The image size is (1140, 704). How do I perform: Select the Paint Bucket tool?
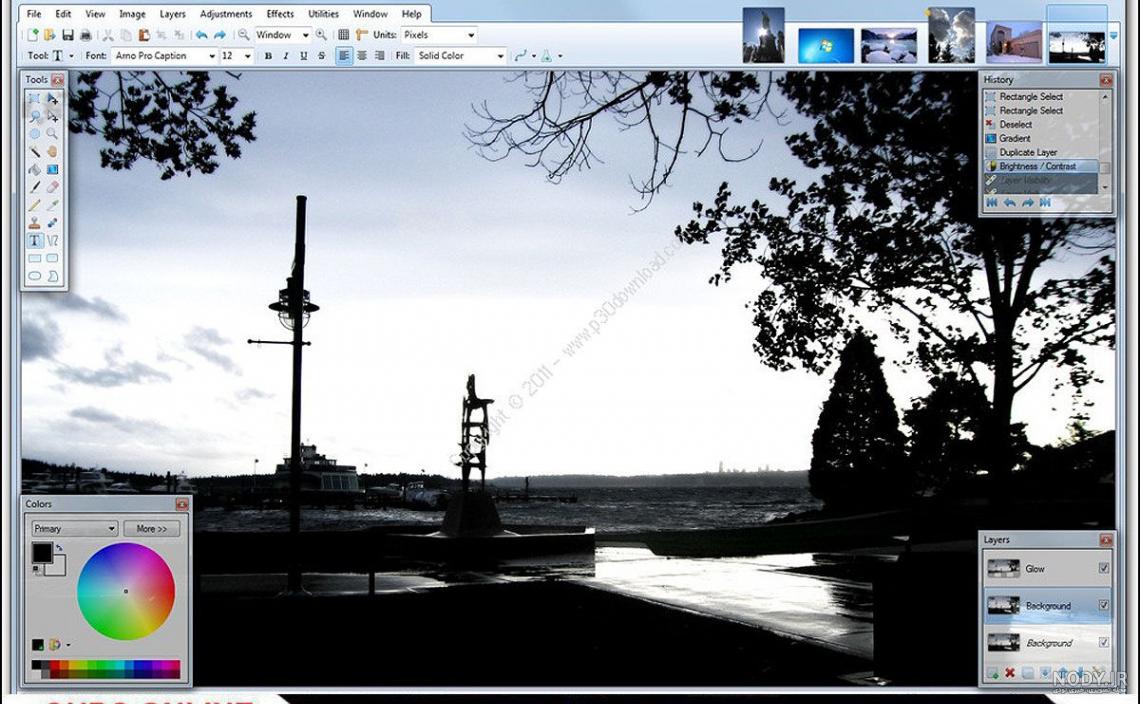tap(34, 169)
